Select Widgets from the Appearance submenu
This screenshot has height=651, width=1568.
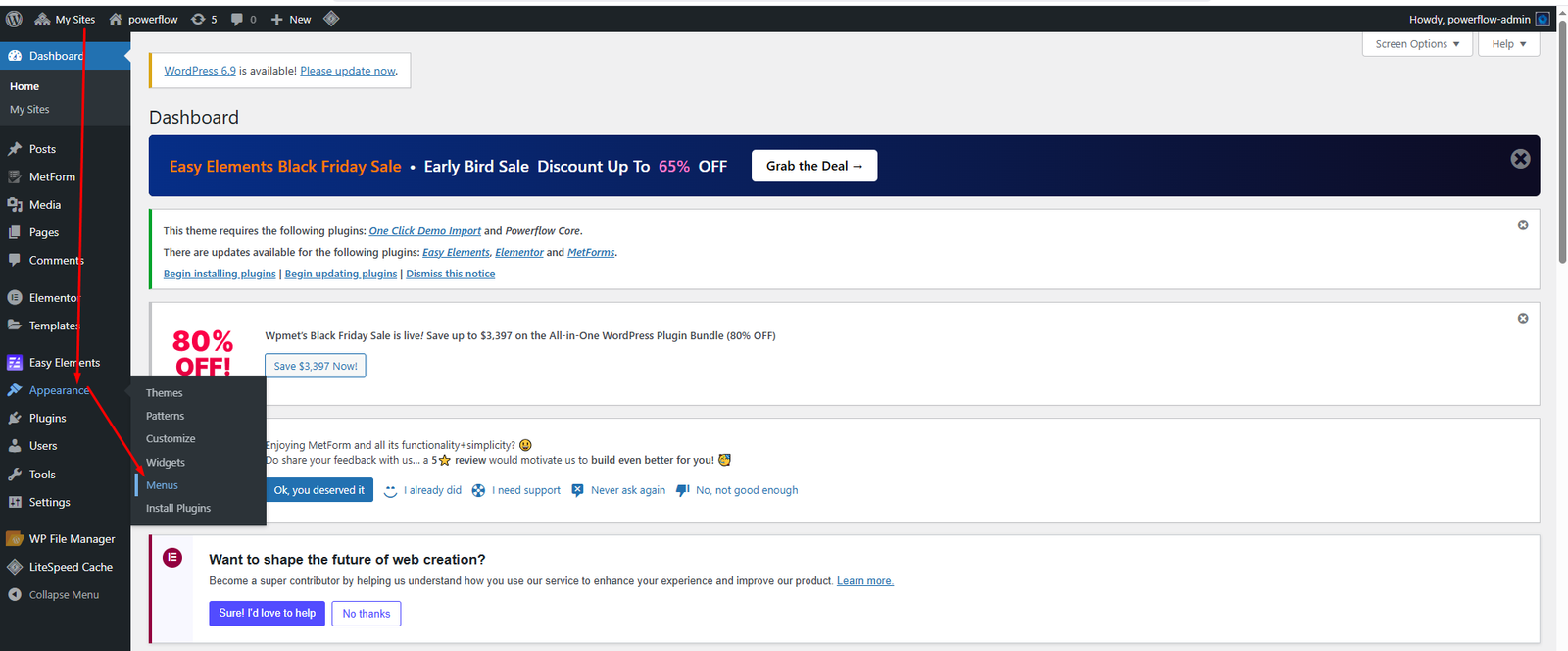pos(166,463)
